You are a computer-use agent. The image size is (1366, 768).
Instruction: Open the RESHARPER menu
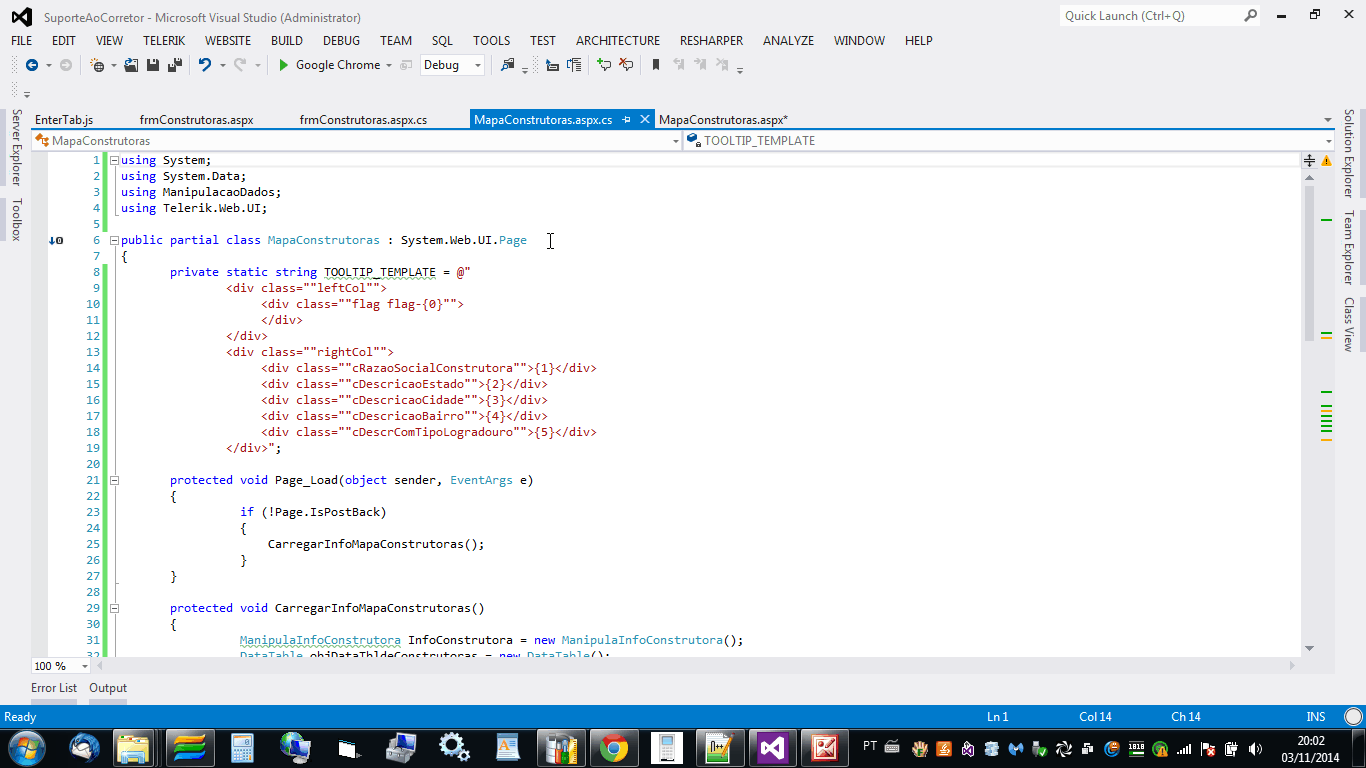pyautogui.click(x=711, y=41)
